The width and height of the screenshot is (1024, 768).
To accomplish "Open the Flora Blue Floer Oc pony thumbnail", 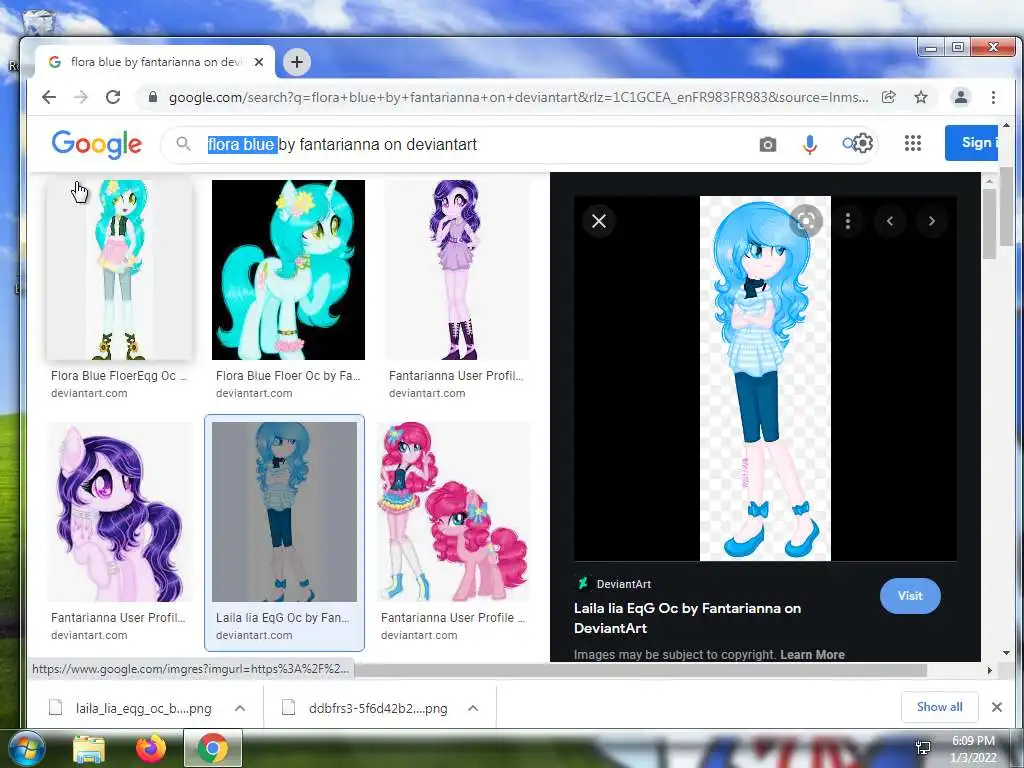I will [288, 270].
